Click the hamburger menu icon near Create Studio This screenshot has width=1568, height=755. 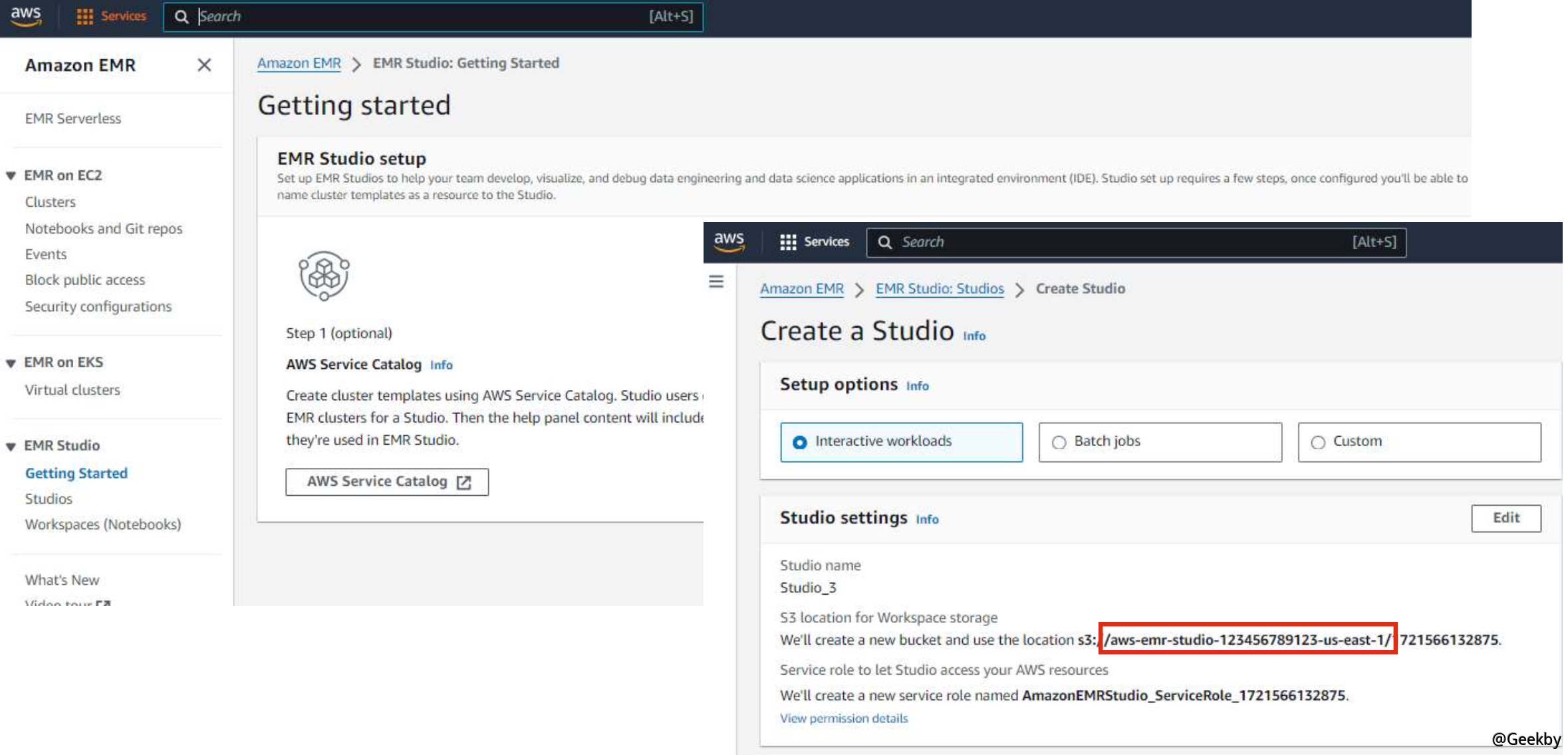click(716, 282)
